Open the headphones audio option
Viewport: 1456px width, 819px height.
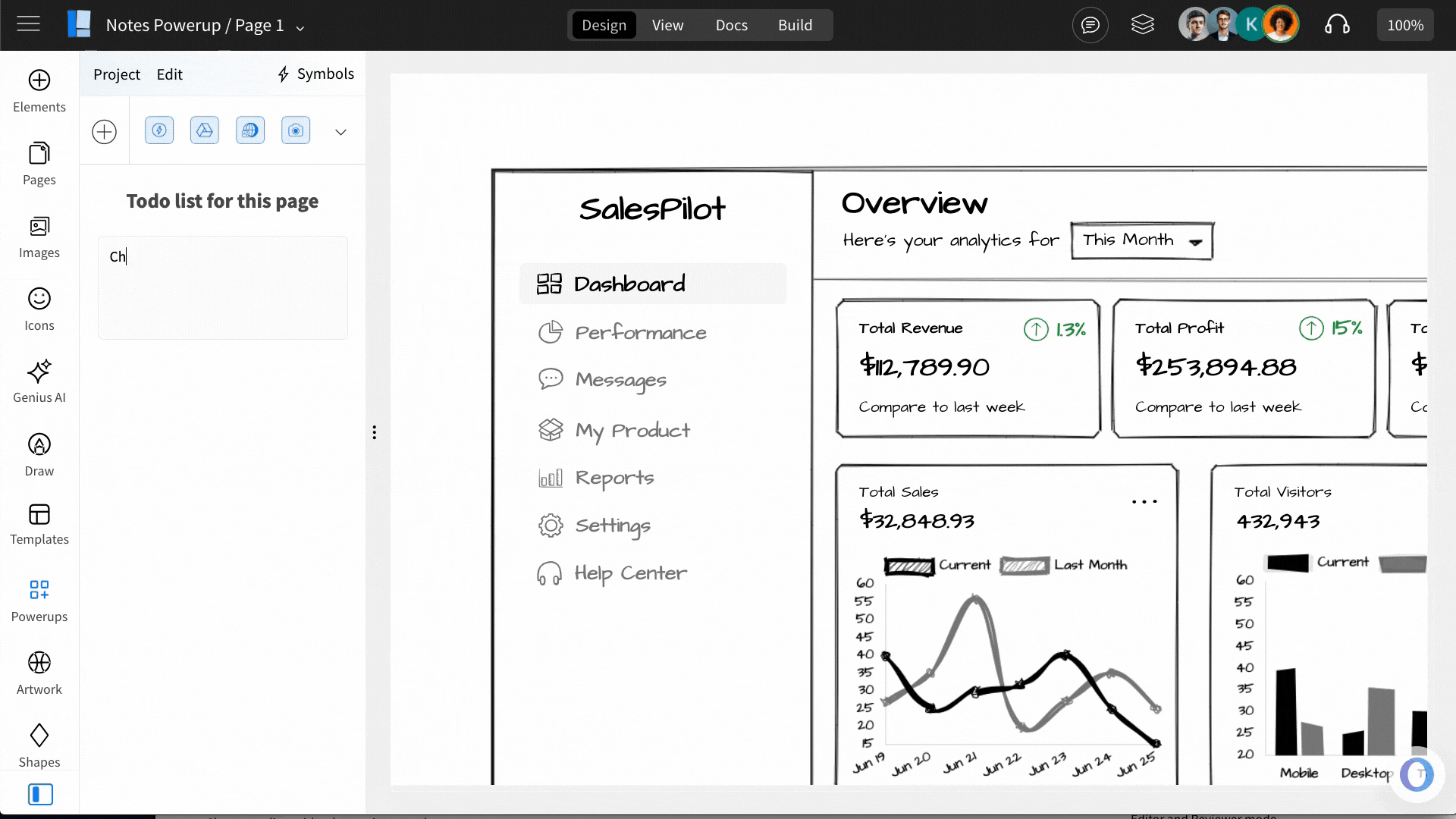point(1336,24)
